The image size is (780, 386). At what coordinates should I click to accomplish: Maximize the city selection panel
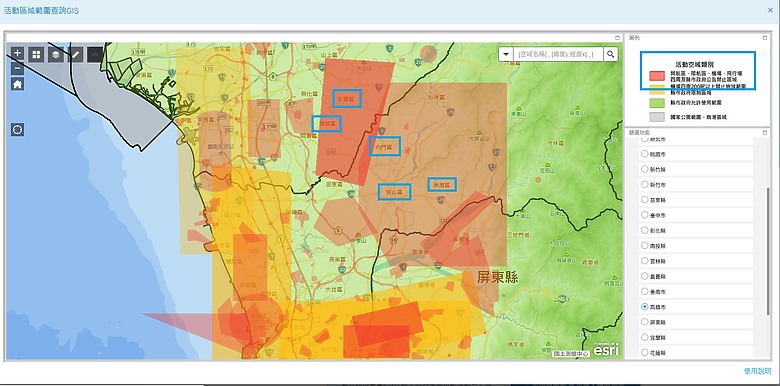pos(765,132)
